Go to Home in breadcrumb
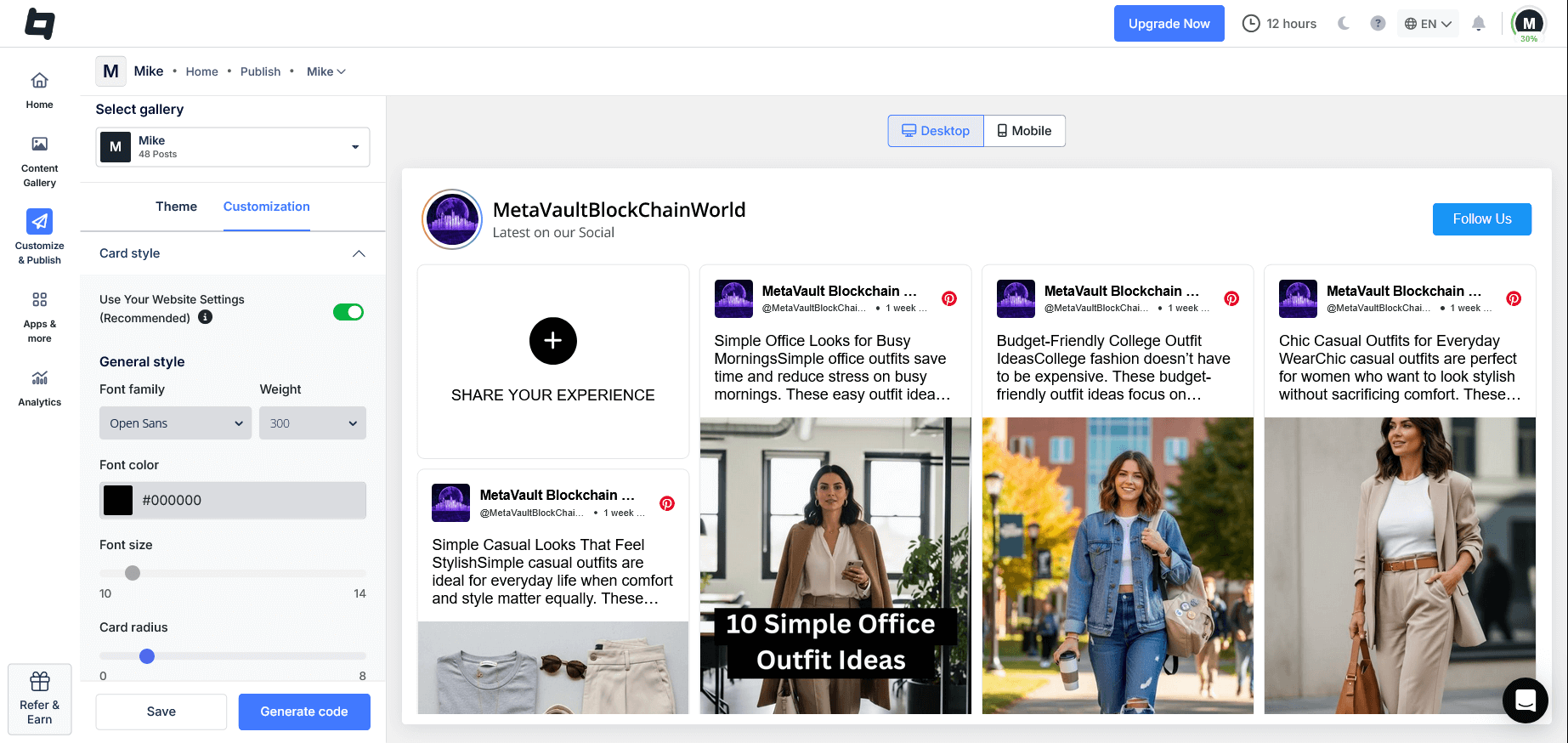The height and width of the screenshot is (743, 1568). (202, 71)
